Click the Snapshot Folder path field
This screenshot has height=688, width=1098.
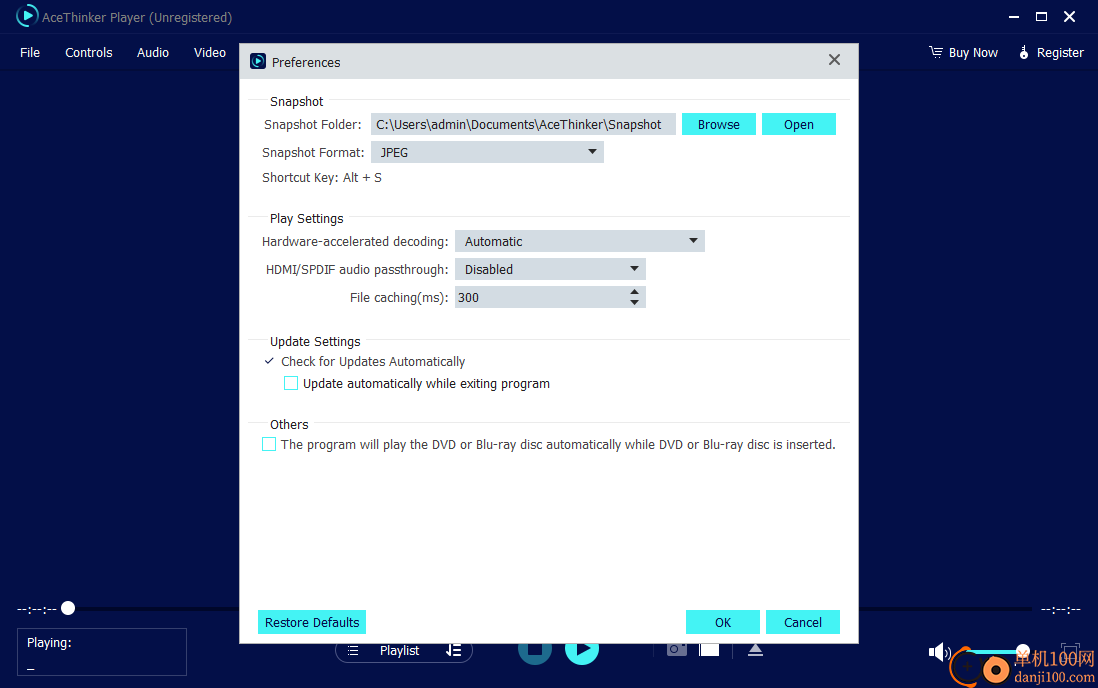click(x=523, y=124)
